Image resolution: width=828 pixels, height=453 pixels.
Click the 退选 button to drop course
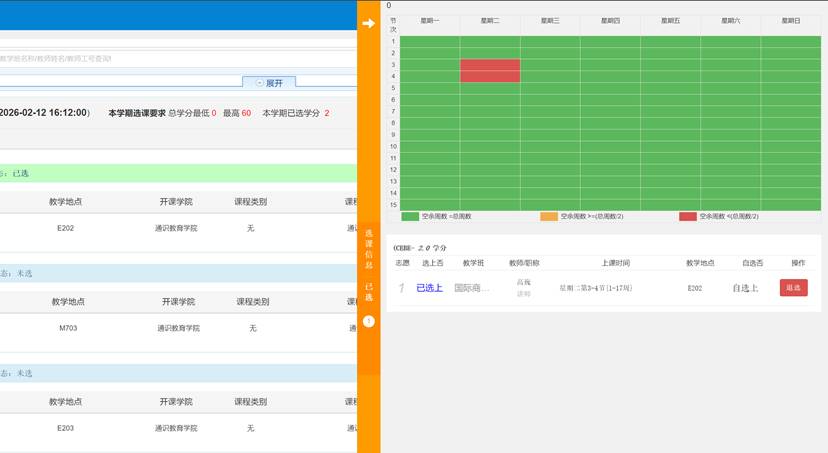click(x=793, y=288)
